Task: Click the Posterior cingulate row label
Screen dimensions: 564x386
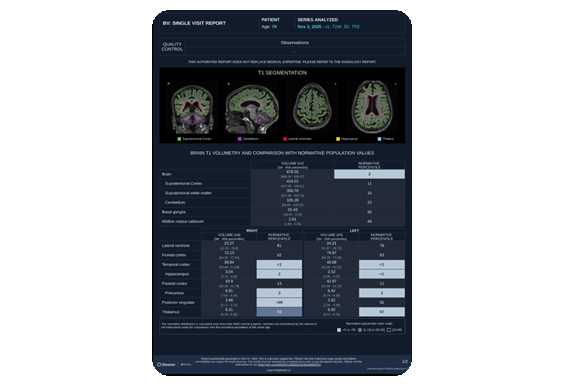Action: point(178,303)
